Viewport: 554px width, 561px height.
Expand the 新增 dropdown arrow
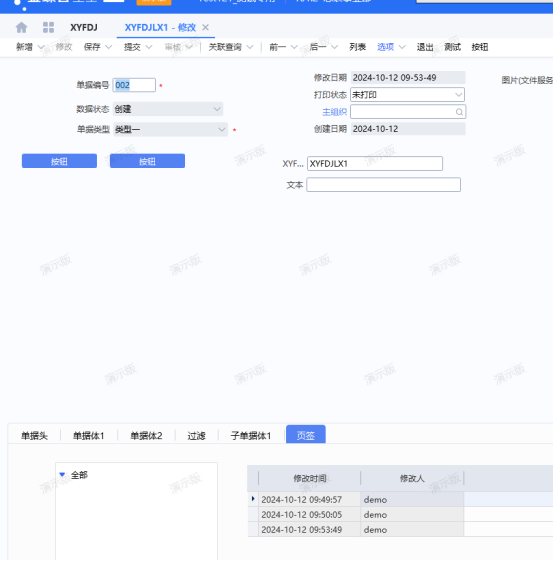click(x=41, y=47)
